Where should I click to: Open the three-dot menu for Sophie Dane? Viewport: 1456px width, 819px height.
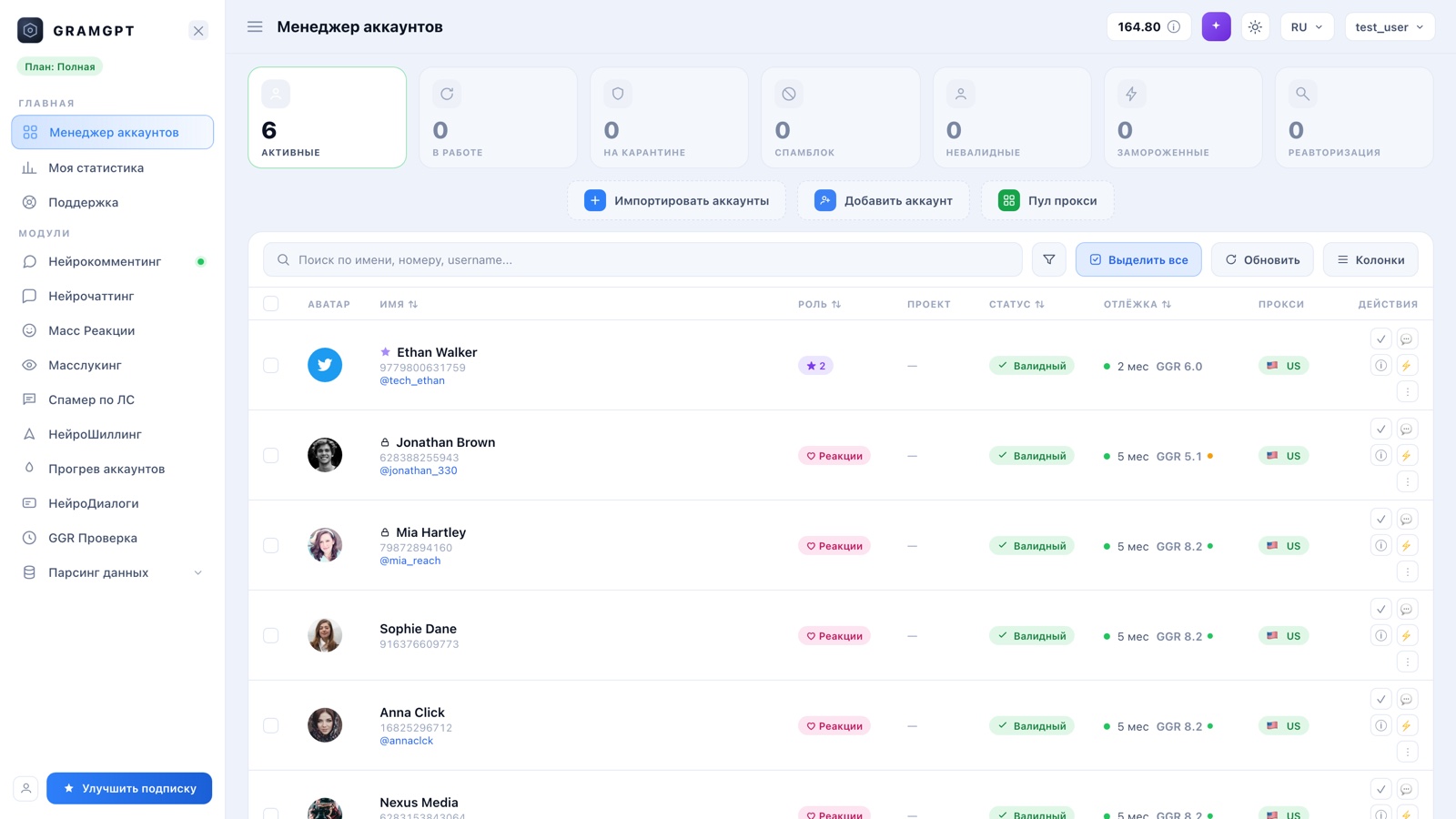[1407, 662]
